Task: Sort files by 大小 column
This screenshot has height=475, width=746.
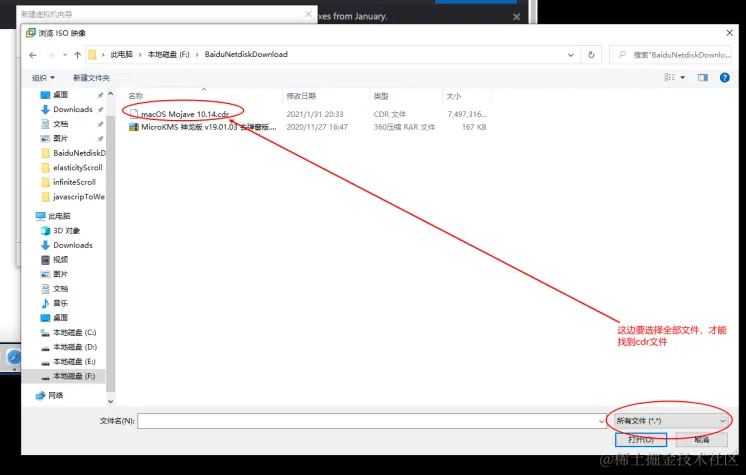Action: click(x=453, y=96)
